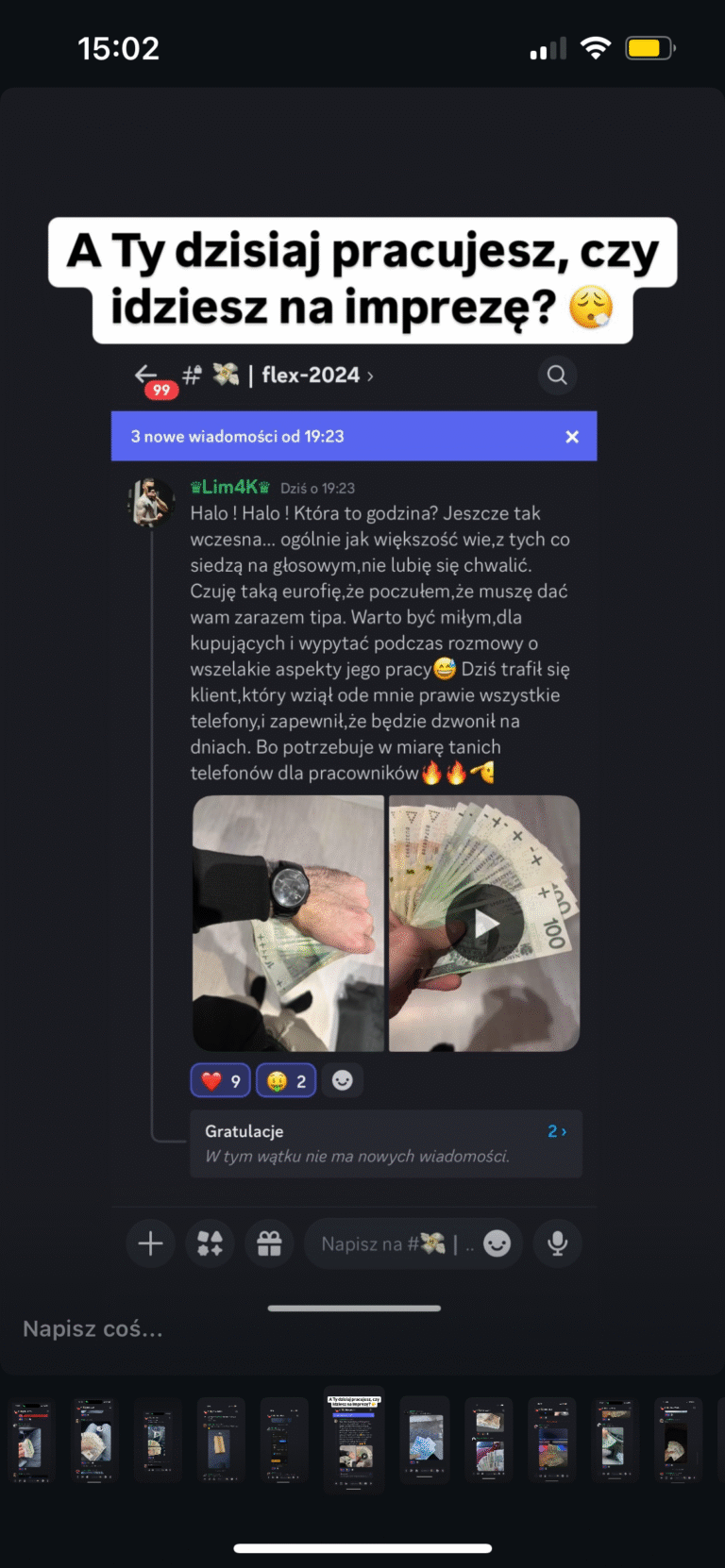The image size is (725, 1568).
Task: Toggle the heart reaction with 9
Action: (x=221, y=1080)
